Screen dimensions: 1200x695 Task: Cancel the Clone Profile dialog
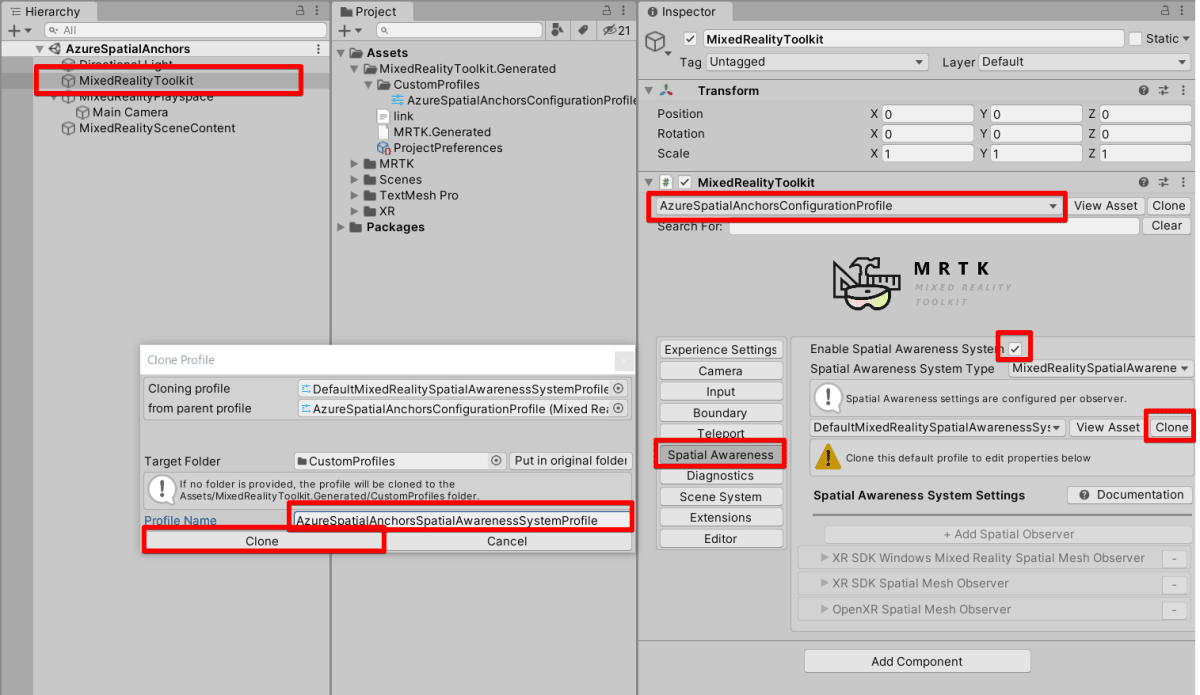tap(507, 541)
